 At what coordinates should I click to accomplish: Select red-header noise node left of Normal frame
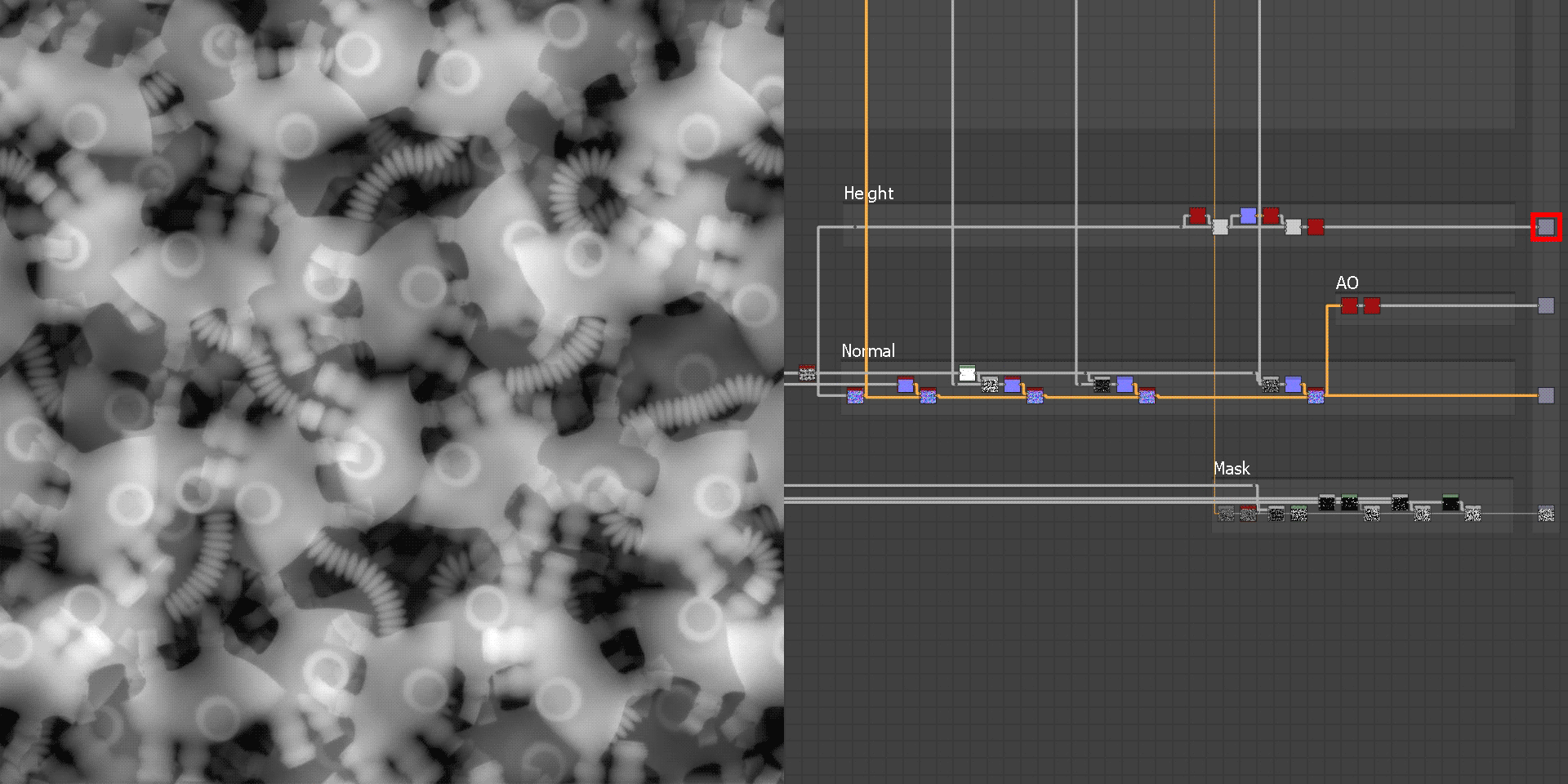click(808, 372)
